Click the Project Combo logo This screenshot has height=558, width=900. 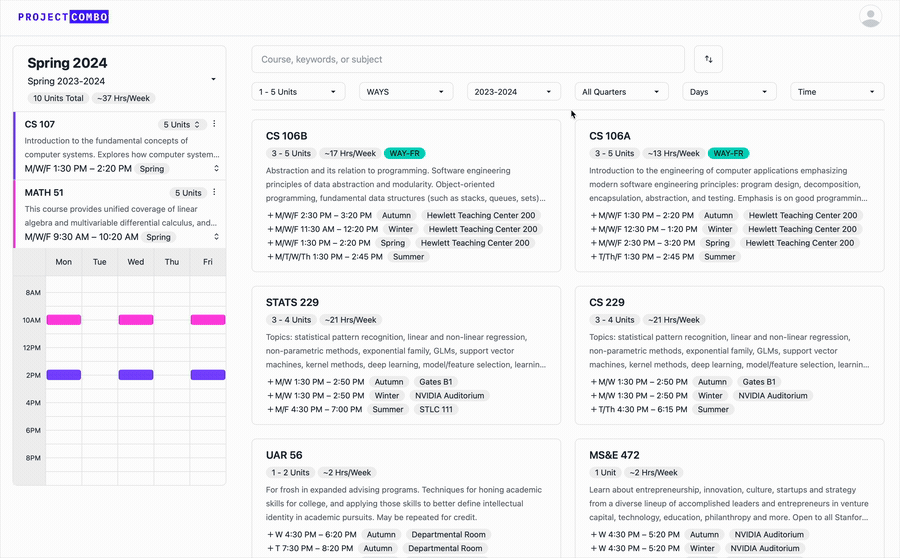tap(63, 17)
